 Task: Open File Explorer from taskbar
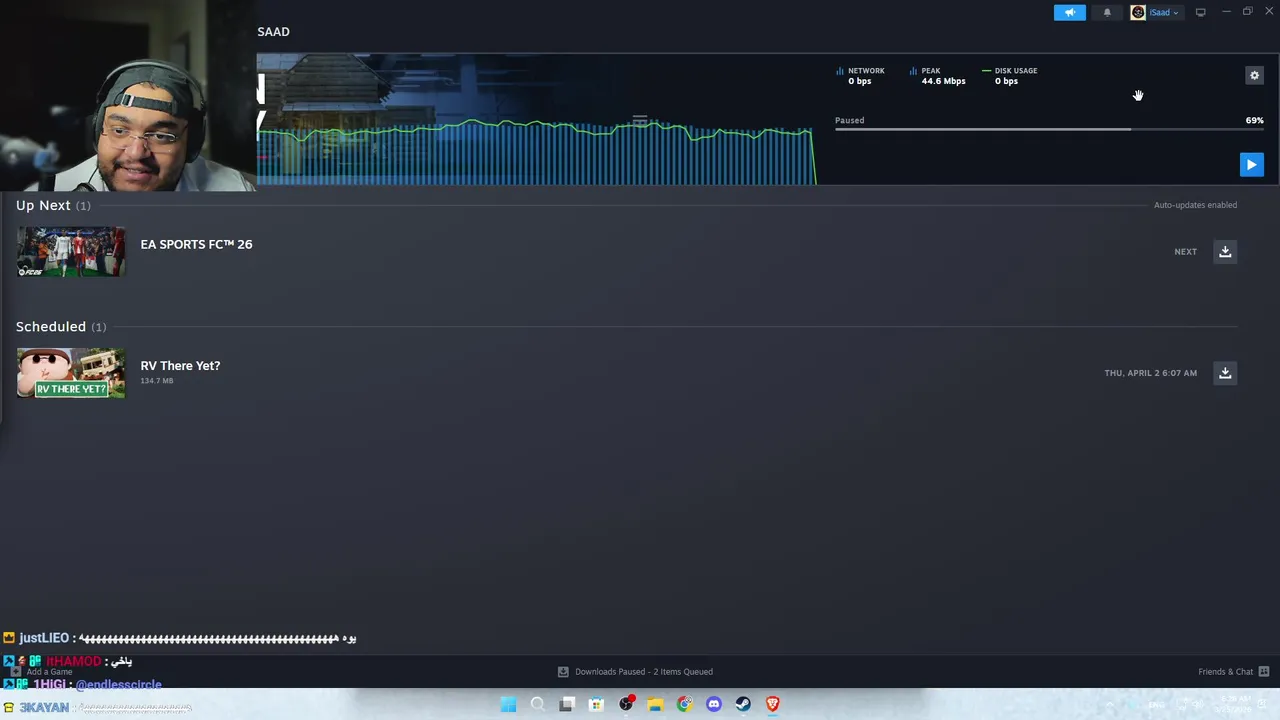(x=655, y=704)
